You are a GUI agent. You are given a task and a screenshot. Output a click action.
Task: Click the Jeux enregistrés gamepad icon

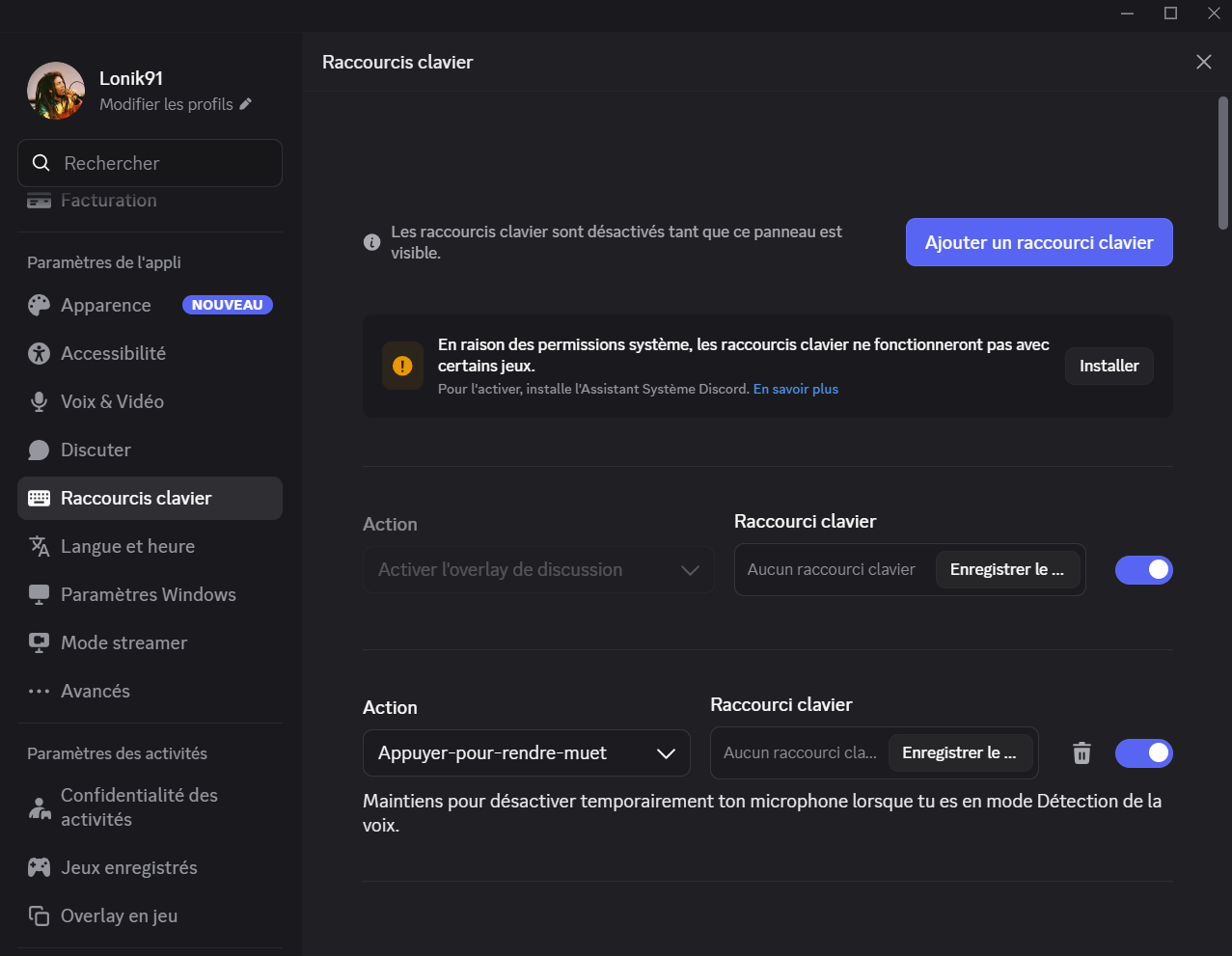tap(39, 867)
